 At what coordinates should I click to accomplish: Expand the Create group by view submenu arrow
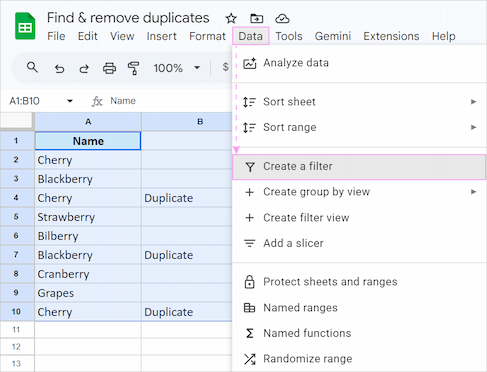pyautogui.click(x=473, y=192)
